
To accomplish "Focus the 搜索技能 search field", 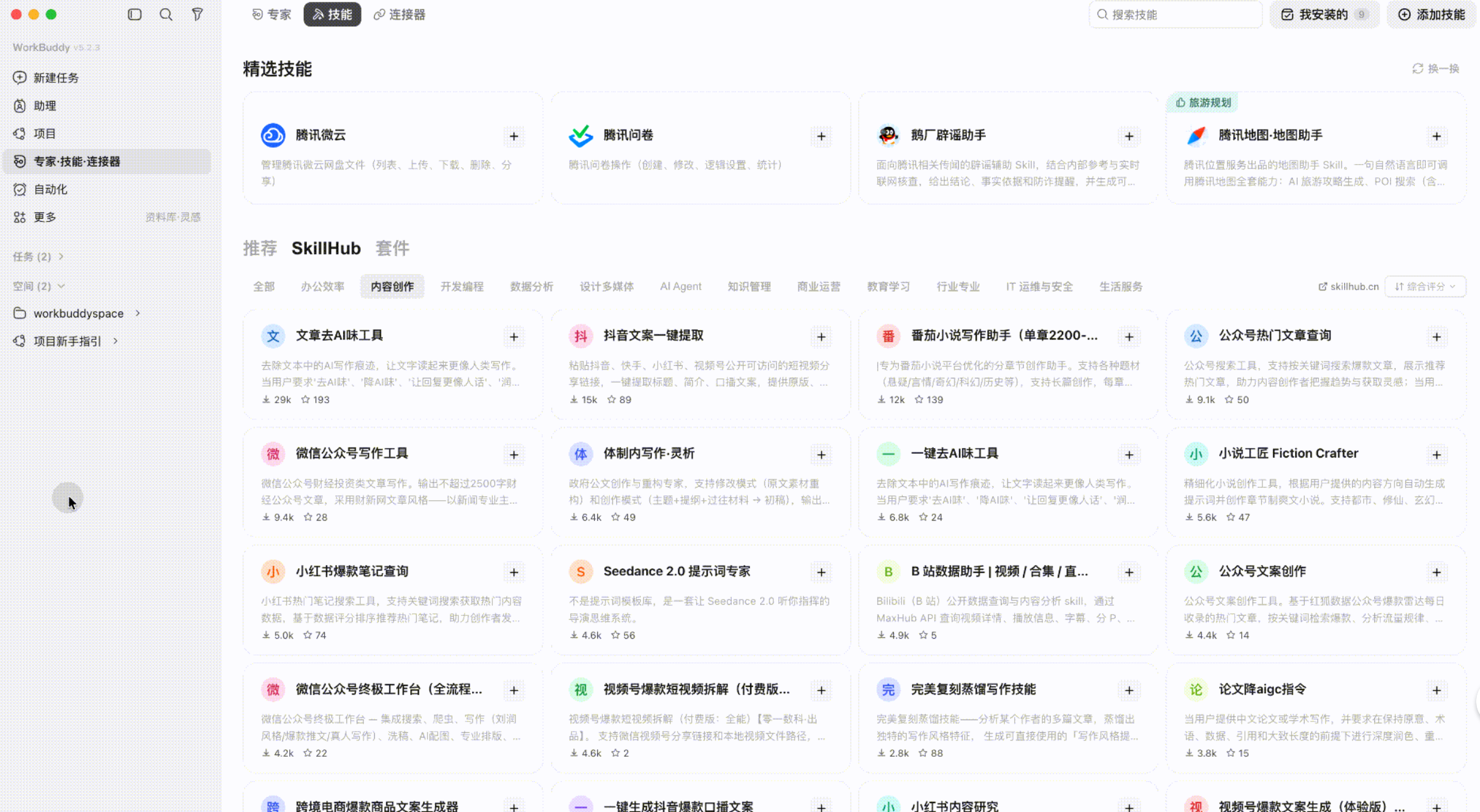I will tap(1175, 14).
